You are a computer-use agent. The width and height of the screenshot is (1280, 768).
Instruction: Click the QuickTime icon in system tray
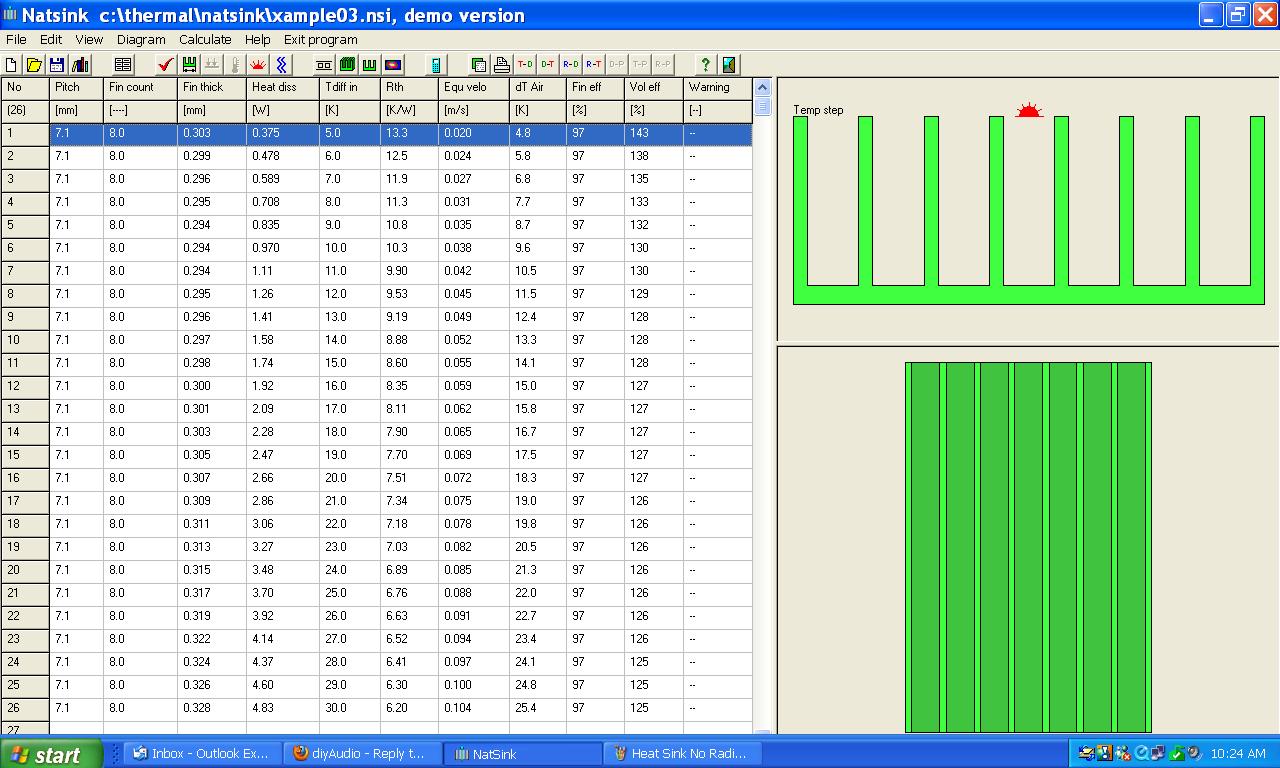(x=1141, y=754)
